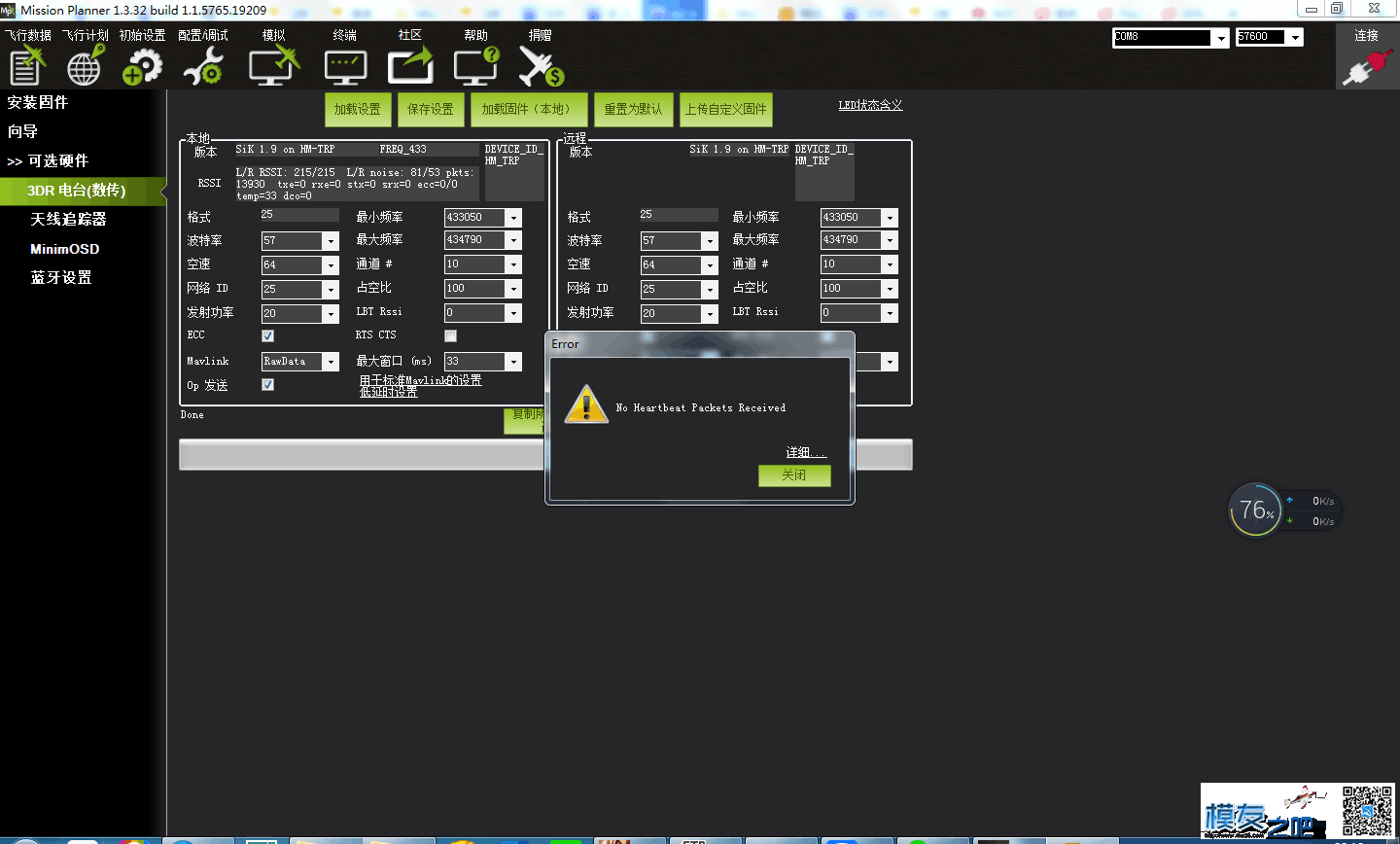Image resolution: width=1400 pixels, height=844 pixels.
Task: Toggle the local RTS CTS checkbox
Action: [x=450, y=335]
